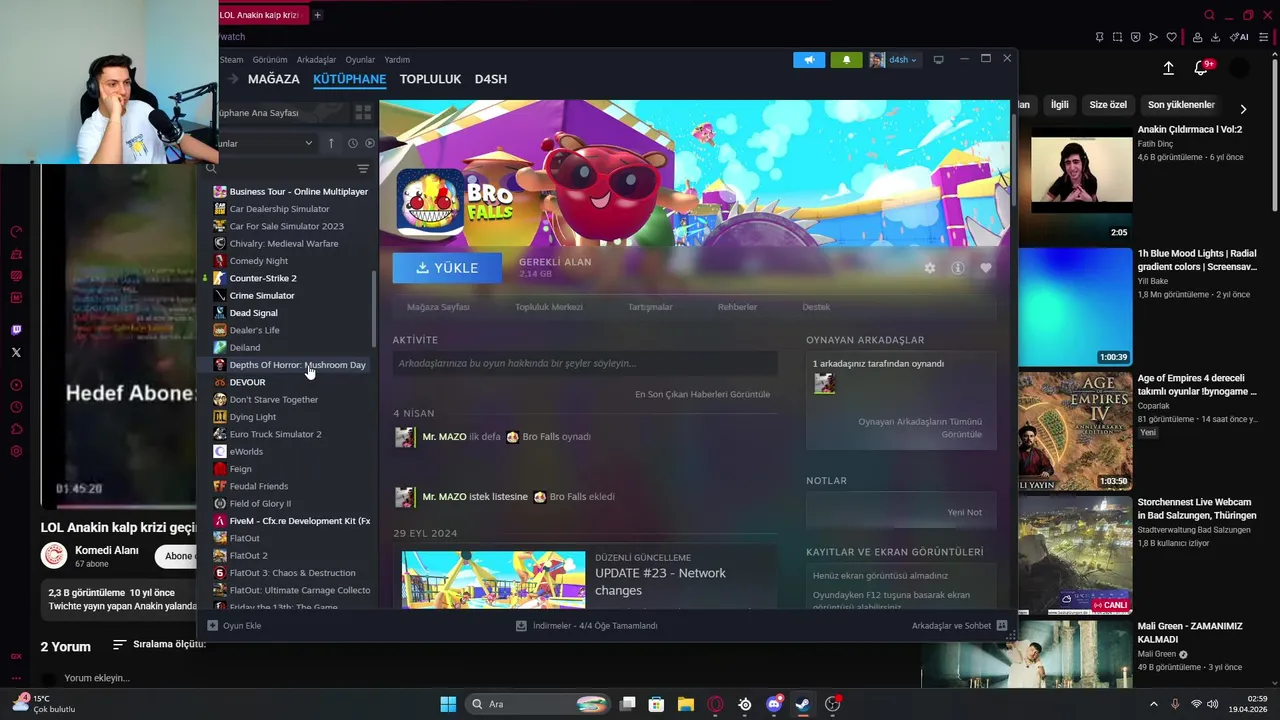Show next YouTube filter chips arrow
The image size is (1280, 720).
[x=1243, y=109]
